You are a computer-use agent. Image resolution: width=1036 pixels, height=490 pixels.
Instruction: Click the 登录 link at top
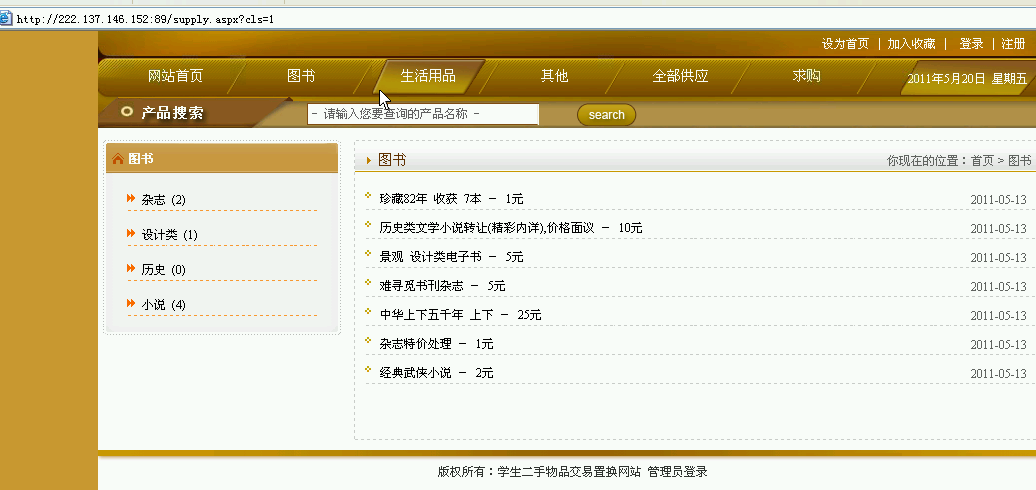coord(971,44)
